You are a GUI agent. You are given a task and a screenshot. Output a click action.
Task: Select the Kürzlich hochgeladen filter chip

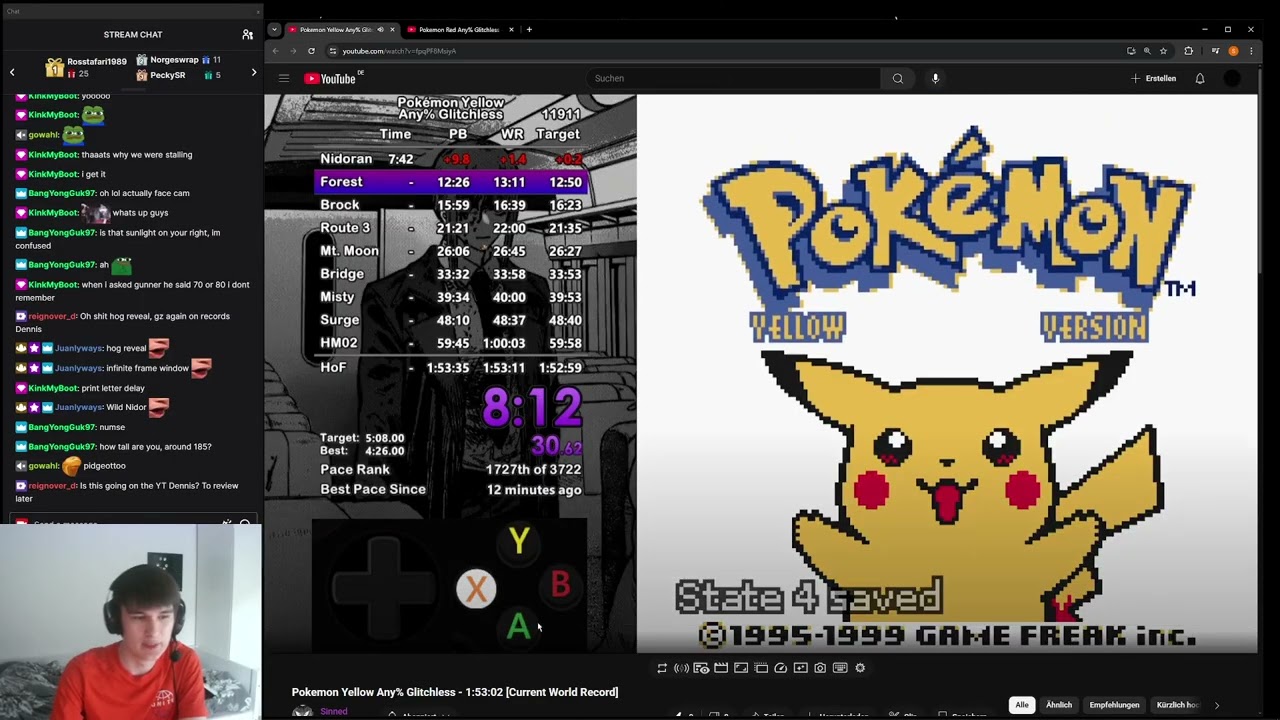pos(1178,705)
